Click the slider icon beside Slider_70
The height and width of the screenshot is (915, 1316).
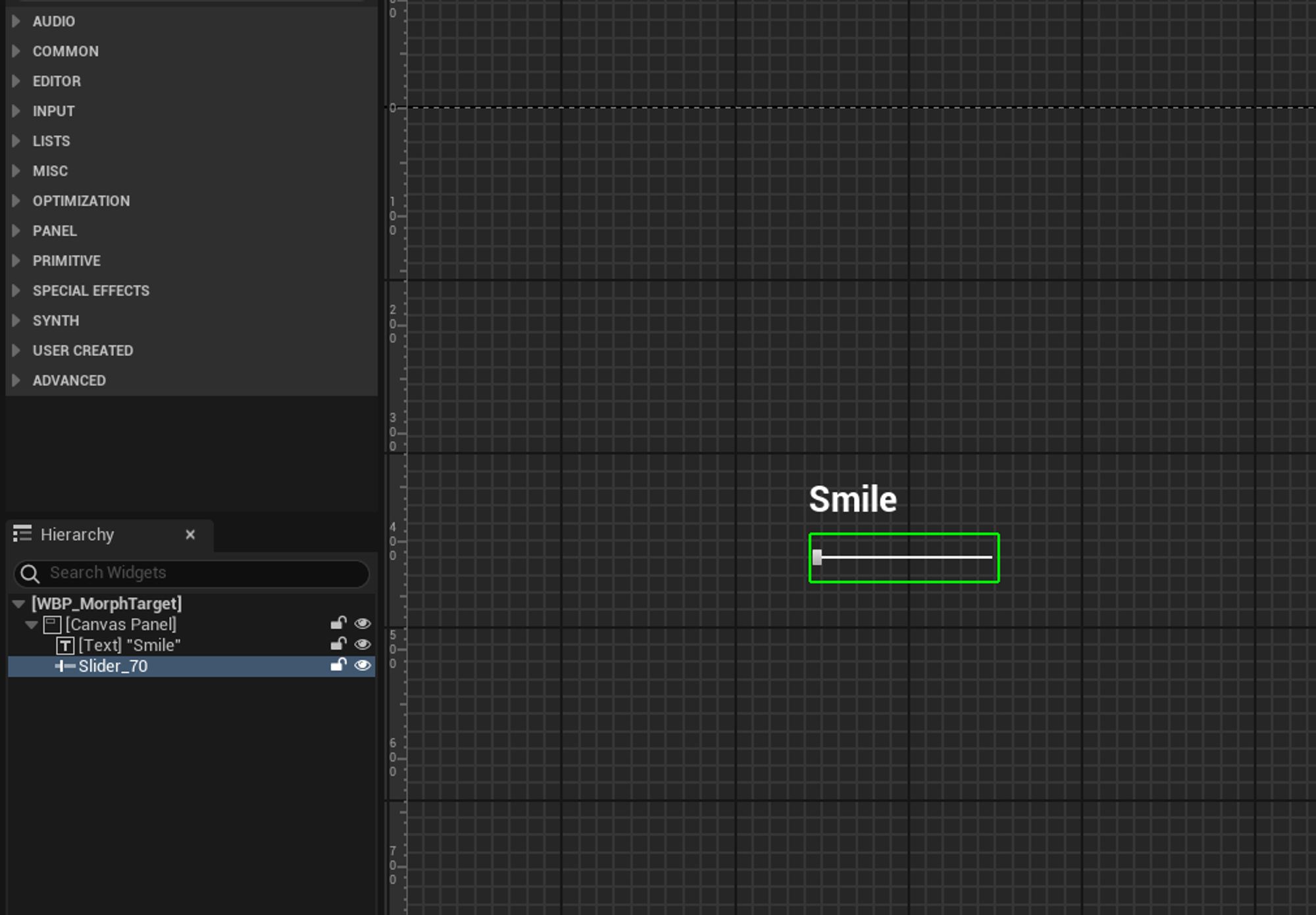[x=65, y=666]
